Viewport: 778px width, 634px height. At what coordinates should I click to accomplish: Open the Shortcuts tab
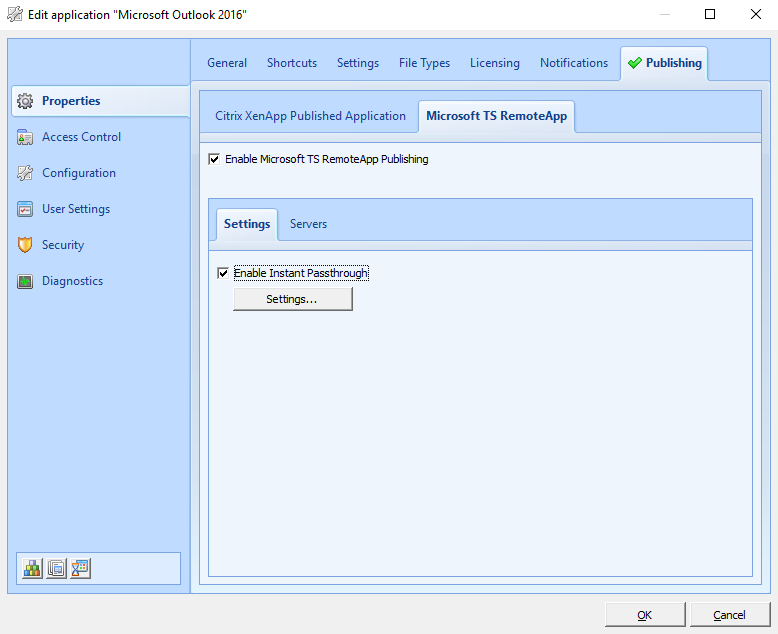(x=292, y=63)
